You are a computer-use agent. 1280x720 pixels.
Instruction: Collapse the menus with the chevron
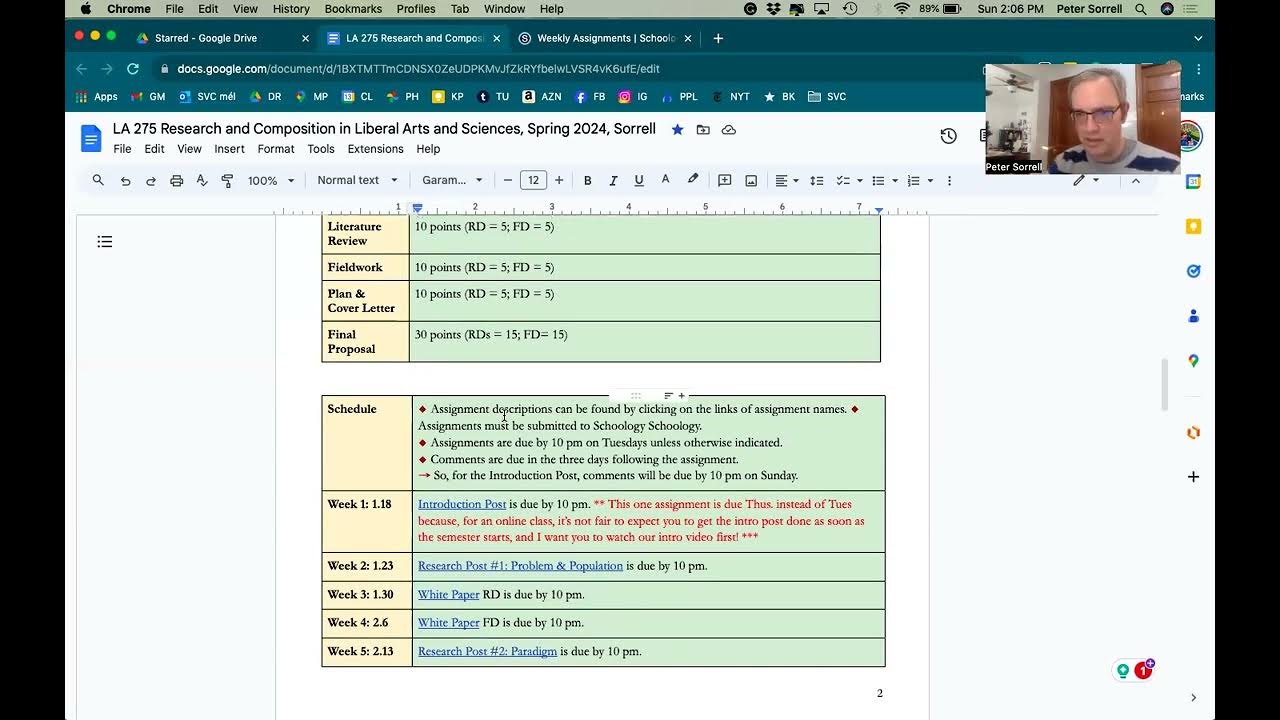coord(1136,181)
